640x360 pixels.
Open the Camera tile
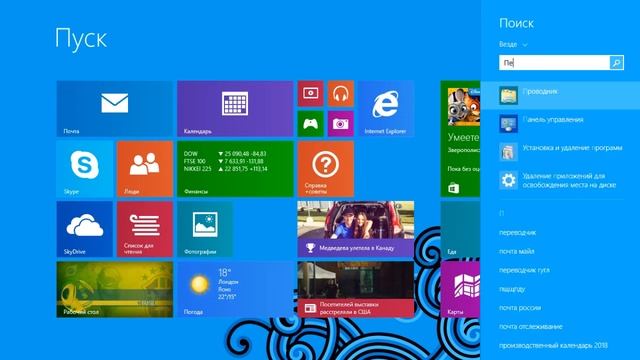click(x=341, y=124)
